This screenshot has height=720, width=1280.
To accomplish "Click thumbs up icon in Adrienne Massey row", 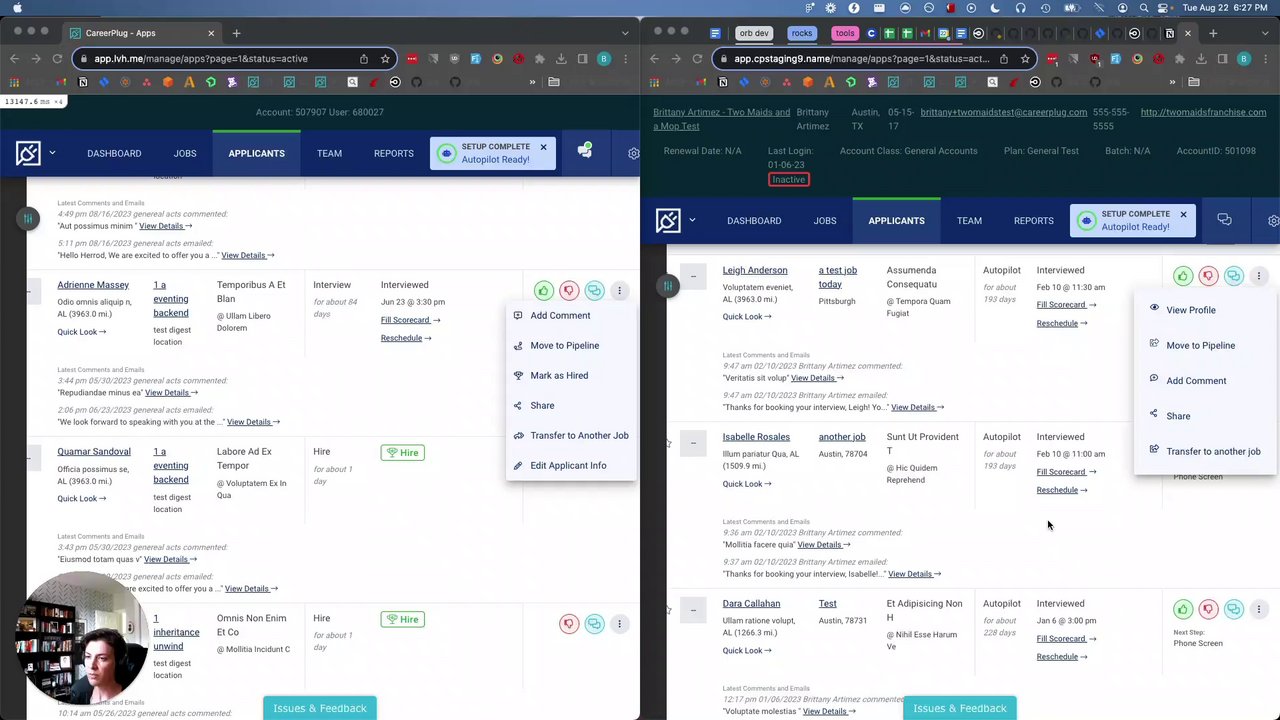I will [543, 291].
